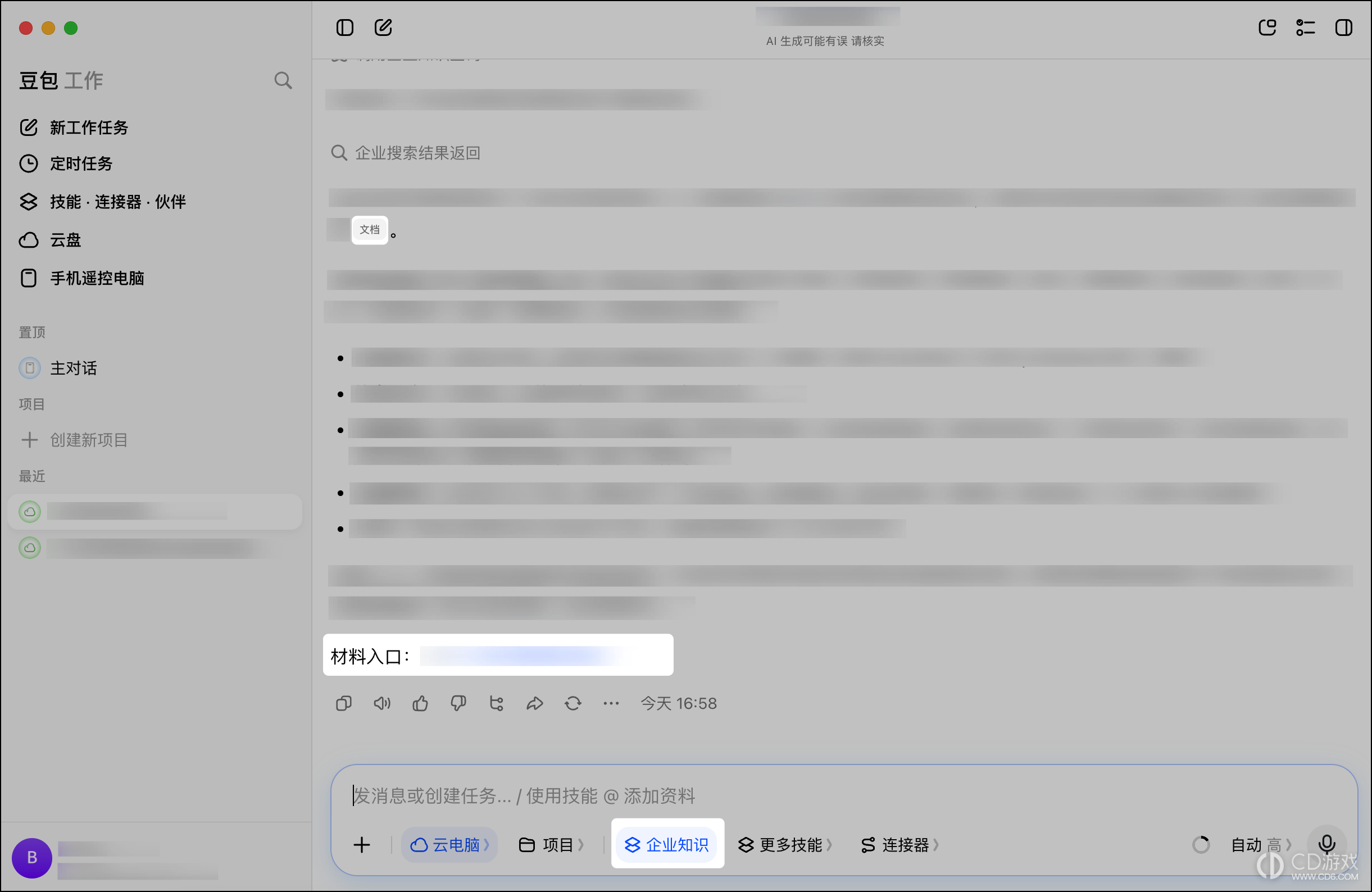Play the response aloud with speaker icon
The width and height of the screenshot is (1372, 892).
point(381,704)
